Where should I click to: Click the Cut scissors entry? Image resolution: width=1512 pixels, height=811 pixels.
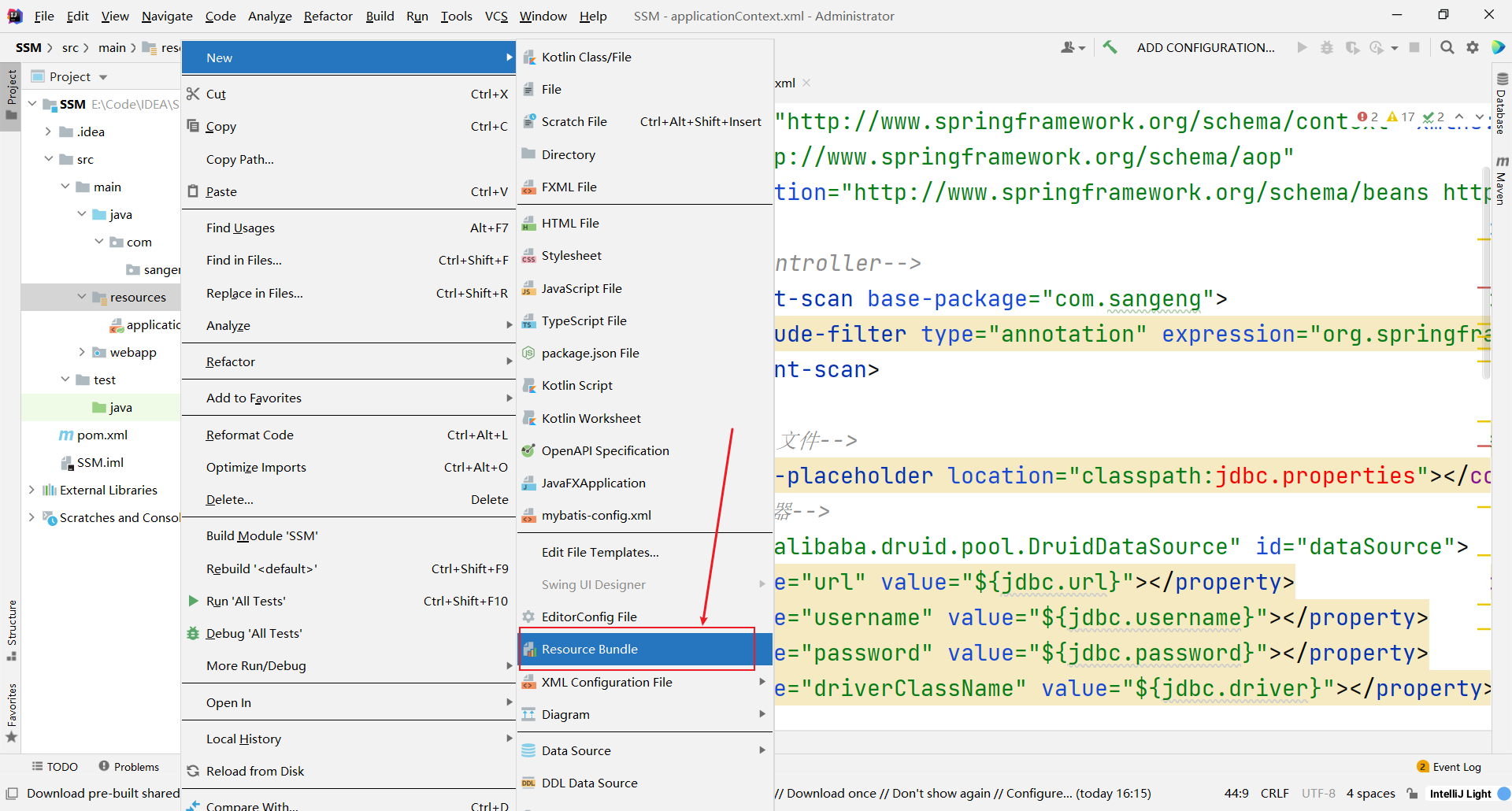tap(348, 94)
